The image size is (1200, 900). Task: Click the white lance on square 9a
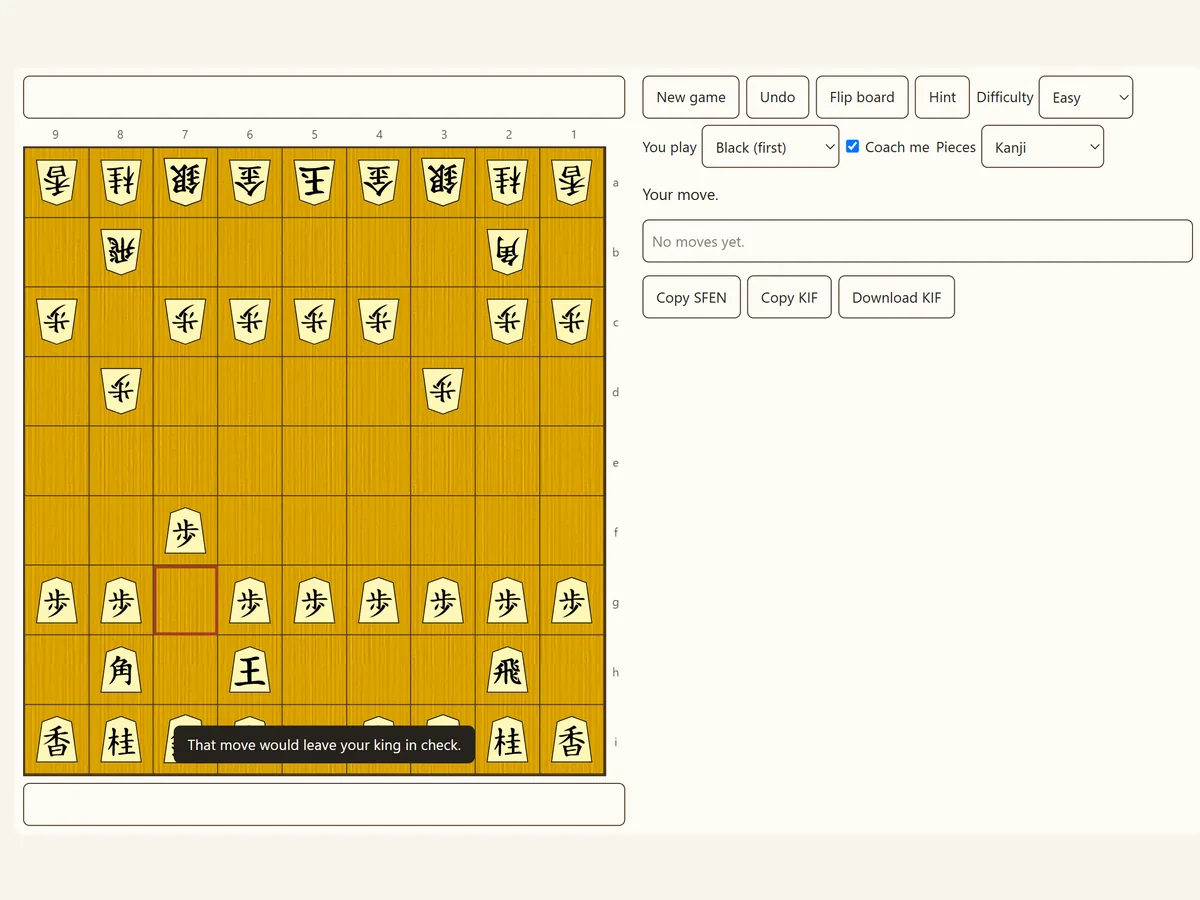(56, 181)
